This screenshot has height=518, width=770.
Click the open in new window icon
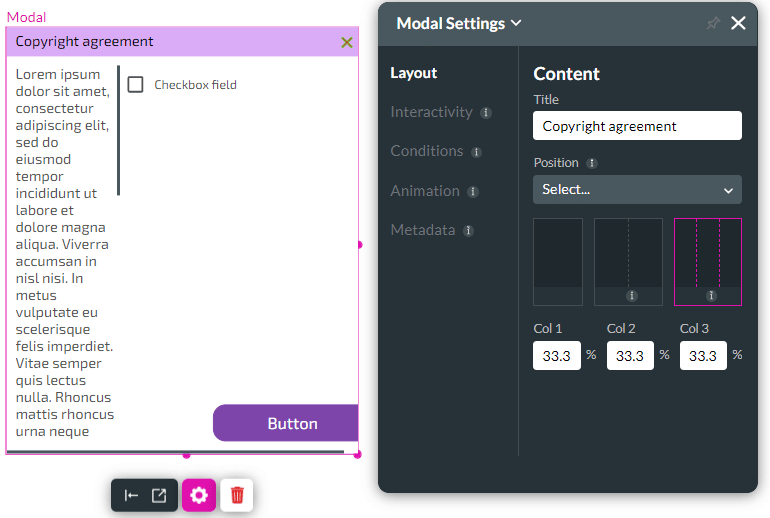coord(159,495)
